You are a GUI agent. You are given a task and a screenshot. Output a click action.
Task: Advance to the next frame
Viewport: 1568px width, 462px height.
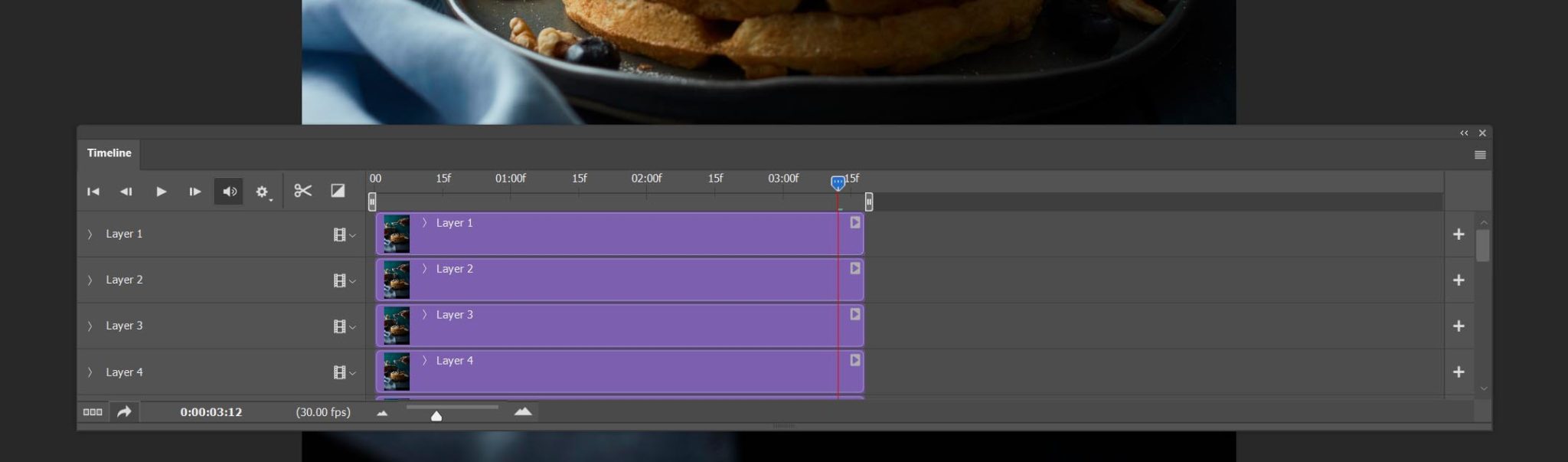(x=194, y=192)
